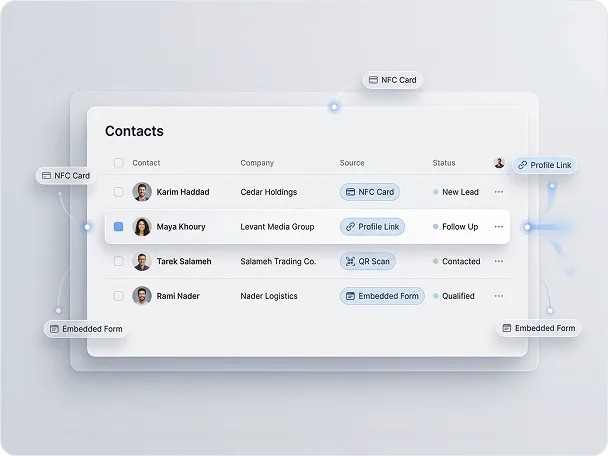Open Tarek Salameh's avatar

142,261
